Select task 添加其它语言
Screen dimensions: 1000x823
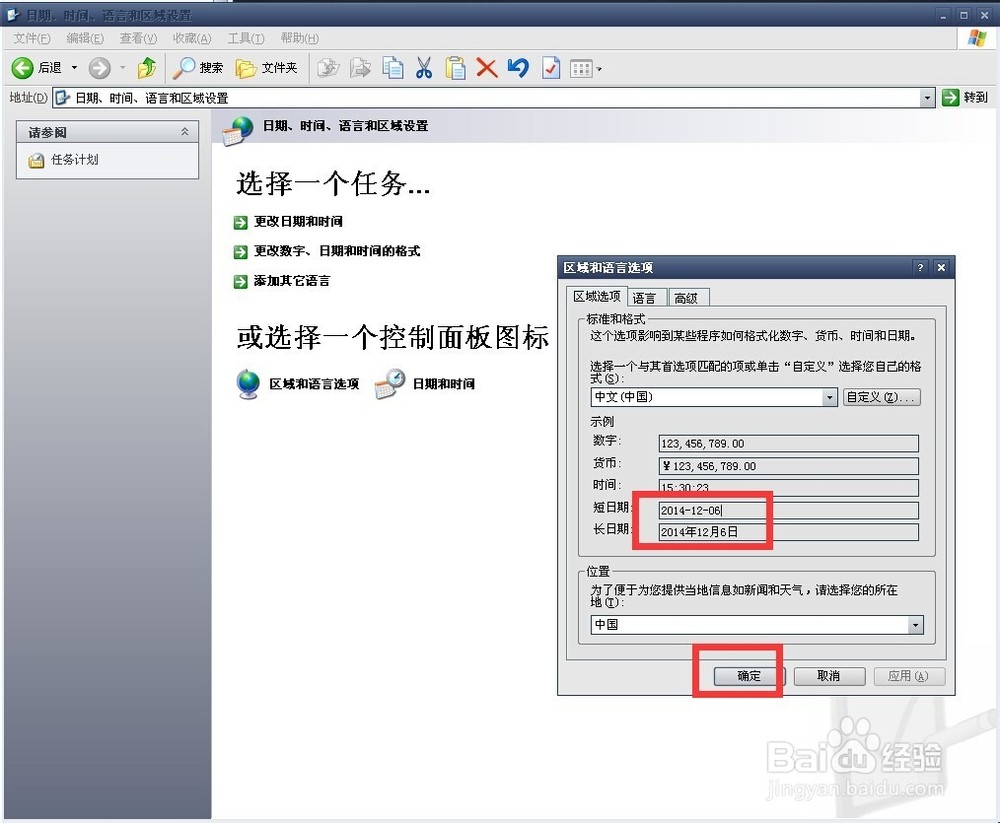coord(291,281)
